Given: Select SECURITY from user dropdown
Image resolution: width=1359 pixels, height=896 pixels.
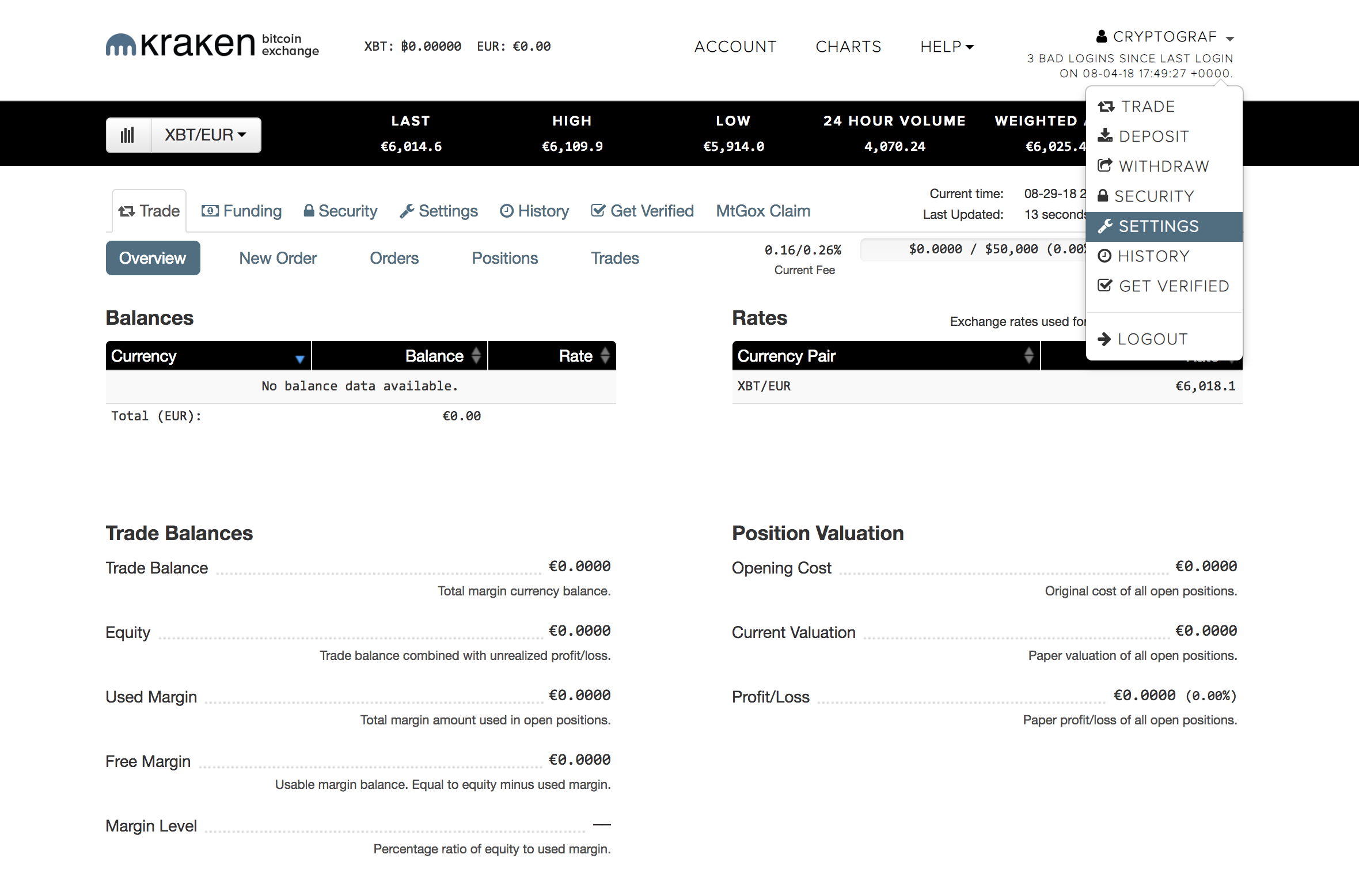Looking at the screenshot, I should (1164, 196).
